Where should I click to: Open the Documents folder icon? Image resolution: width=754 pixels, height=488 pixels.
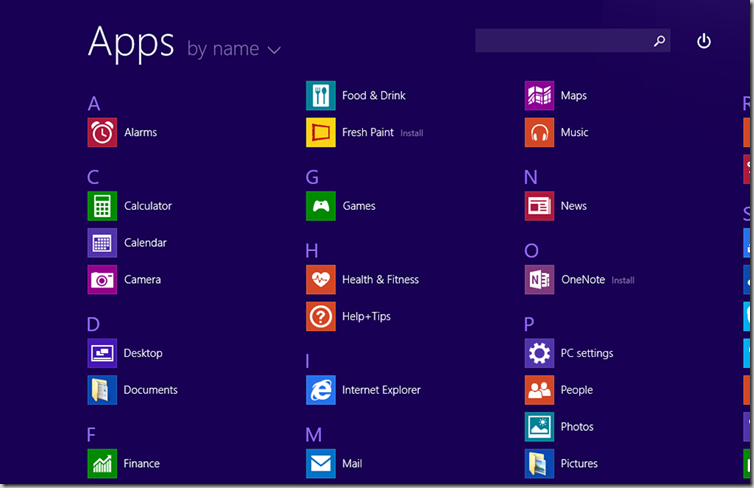click(x=102, y=390)
